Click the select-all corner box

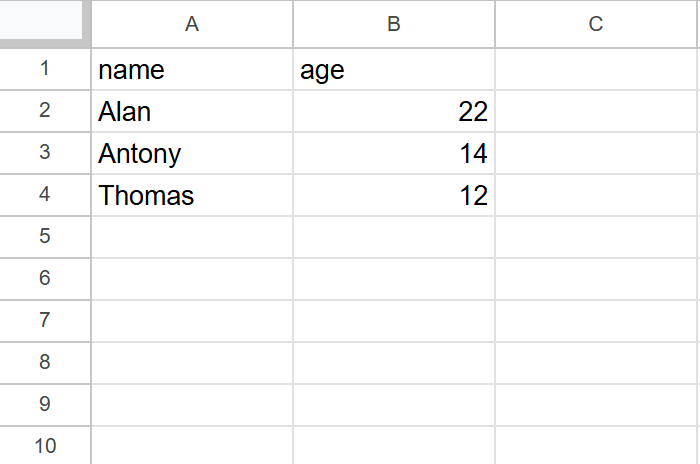click(x=44, y=23)
